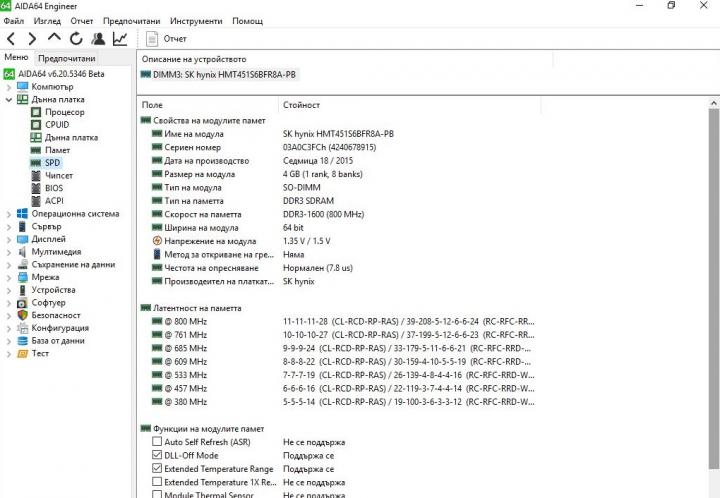720x498 pixels.
Task: Select the ACPI chip icon
Action: (36, 201)
